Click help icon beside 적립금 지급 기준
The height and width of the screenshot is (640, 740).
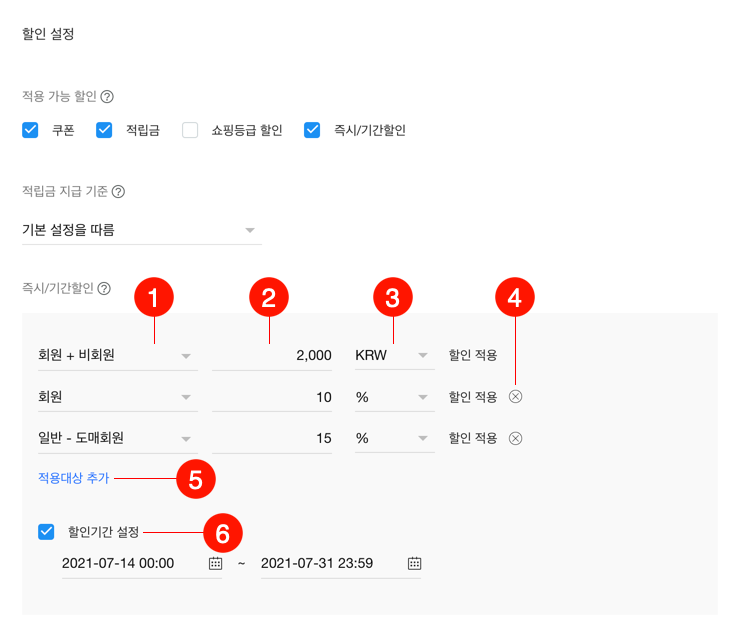click(118, 191)
